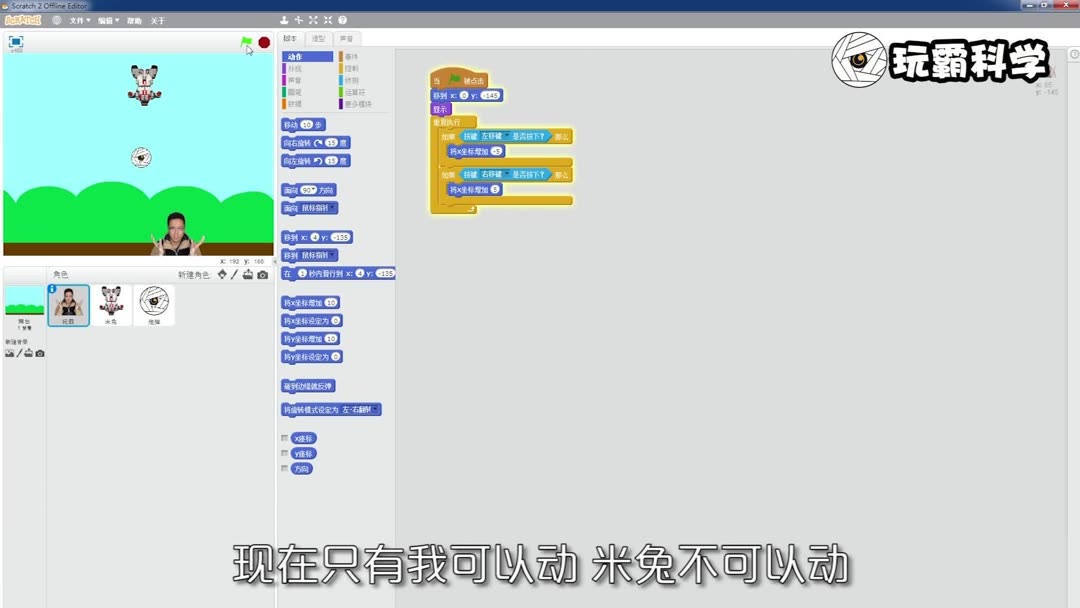The width and height of the screenshot is (1080, 608).
Task: Upload a sprite from file
Action: click(248, 274)
